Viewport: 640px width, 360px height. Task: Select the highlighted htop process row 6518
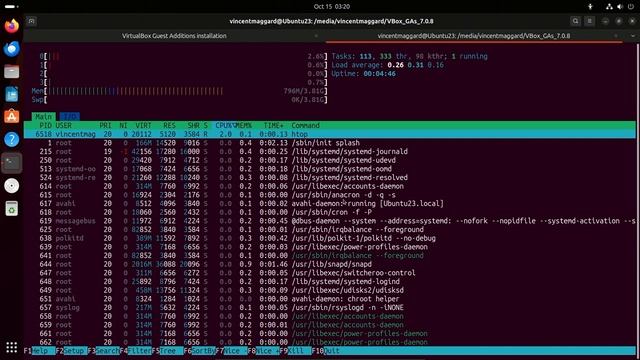(x=329, y=134)
